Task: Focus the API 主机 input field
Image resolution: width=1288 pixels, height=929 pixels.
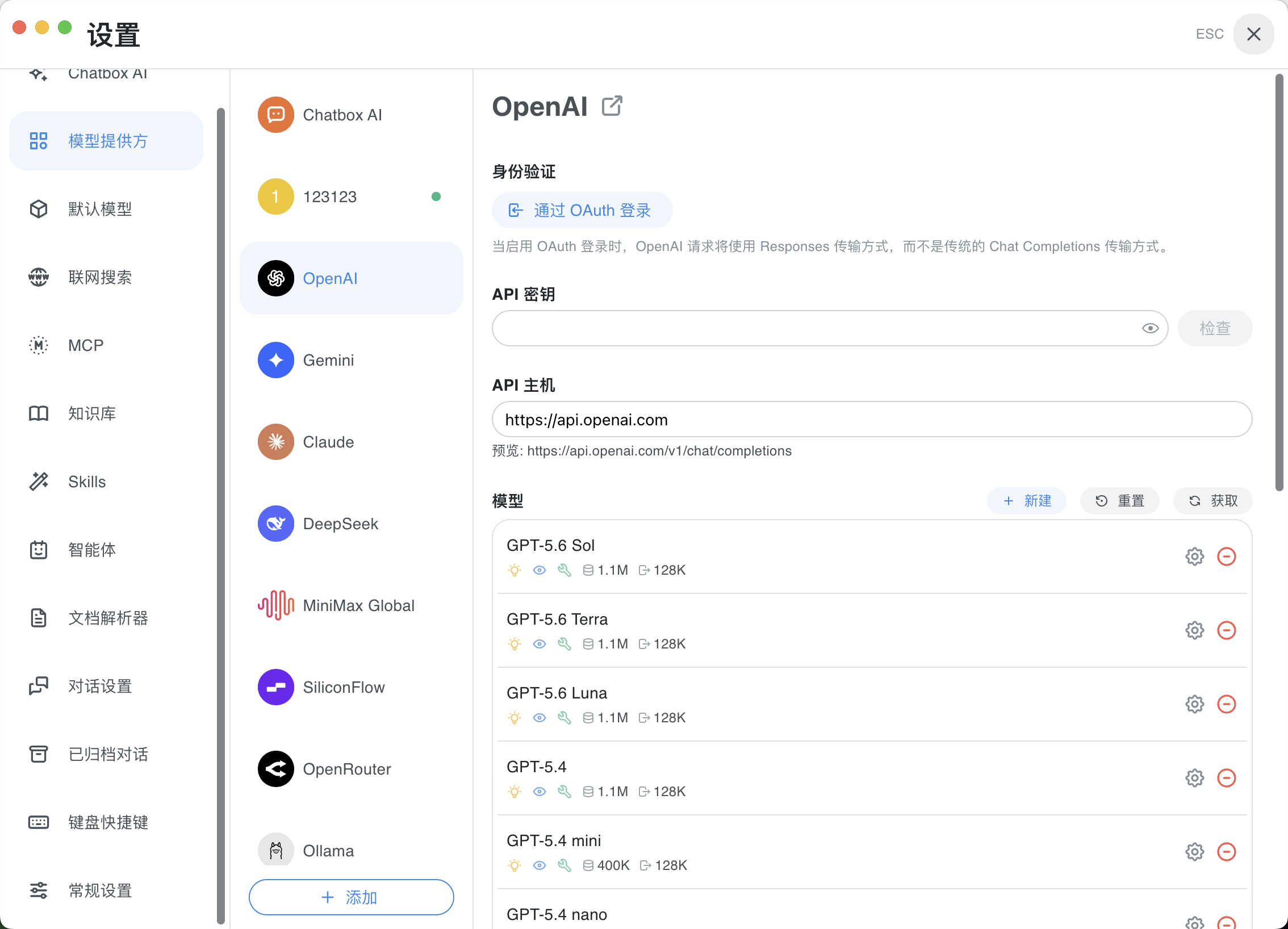Action: point(872,419)
